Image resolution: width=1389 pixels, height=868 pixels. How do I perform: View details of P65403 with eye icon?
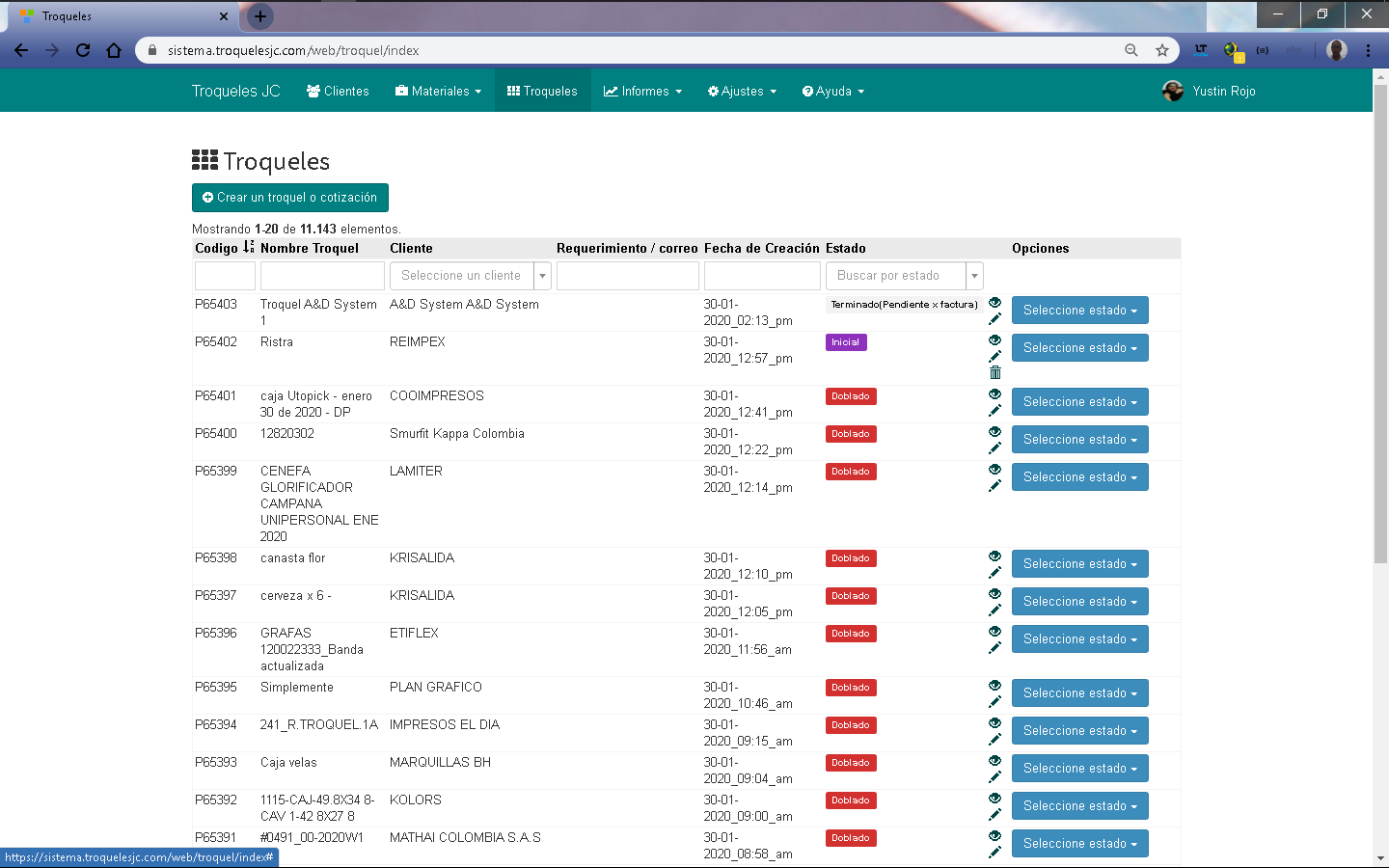994,303
